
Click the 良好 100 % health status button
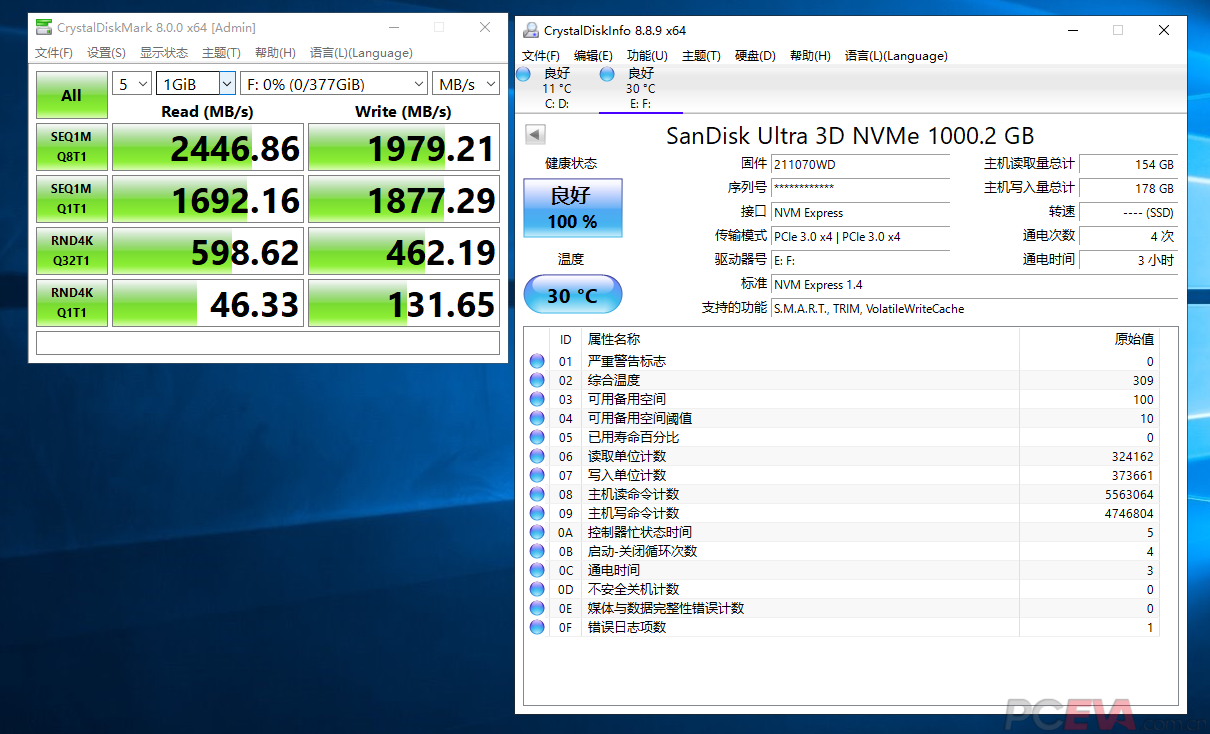573,208
